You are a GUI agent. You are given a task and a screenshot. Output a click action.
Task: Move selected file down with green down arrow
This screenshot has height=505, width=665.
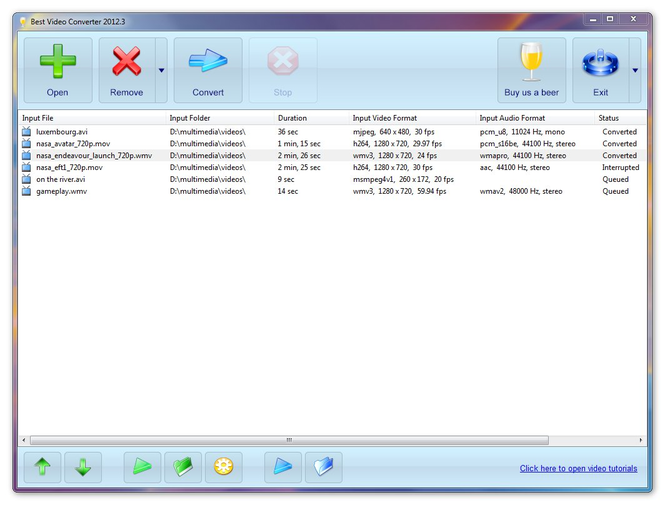pyautogui.click(x=83, y=467)
